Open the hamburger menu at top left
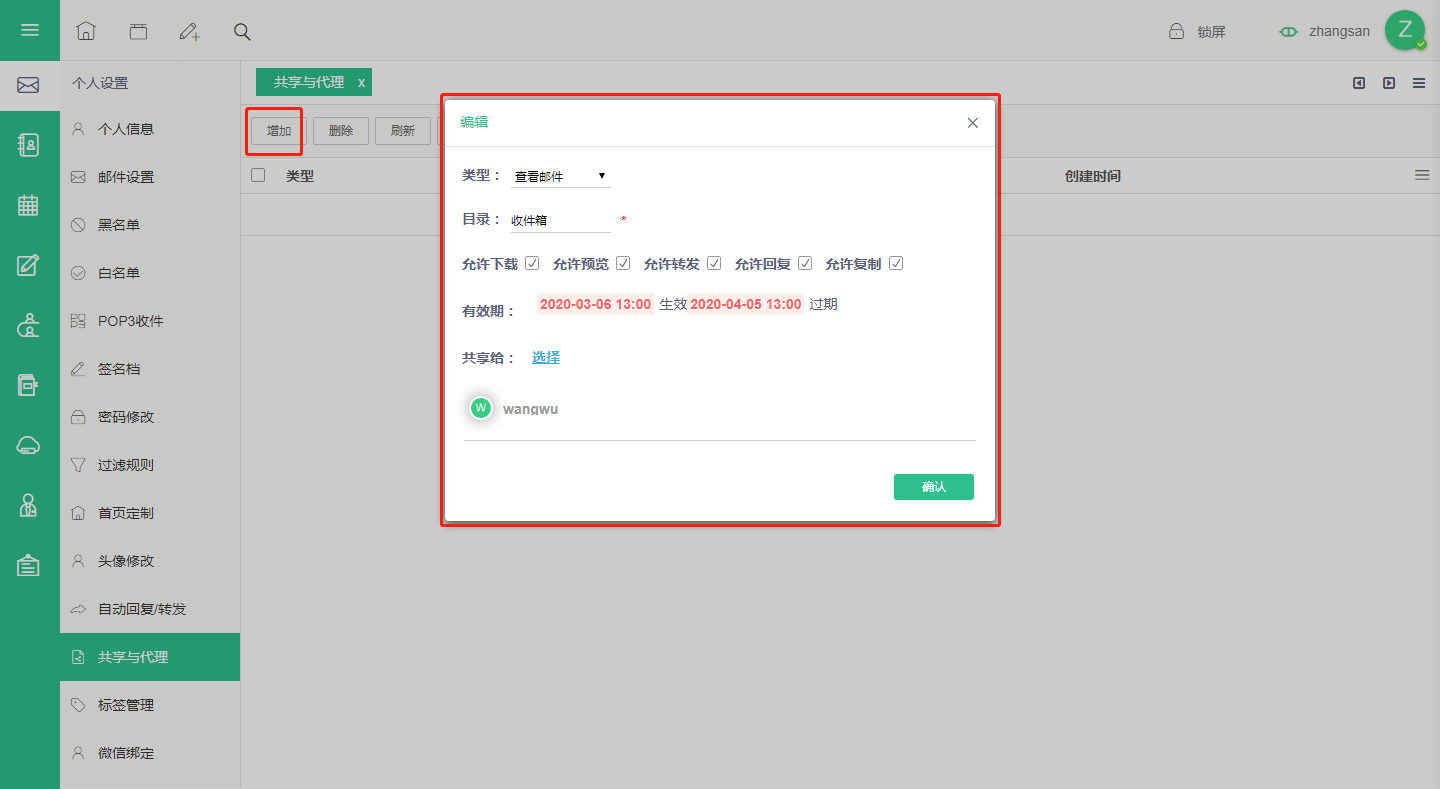 [30, 30]
